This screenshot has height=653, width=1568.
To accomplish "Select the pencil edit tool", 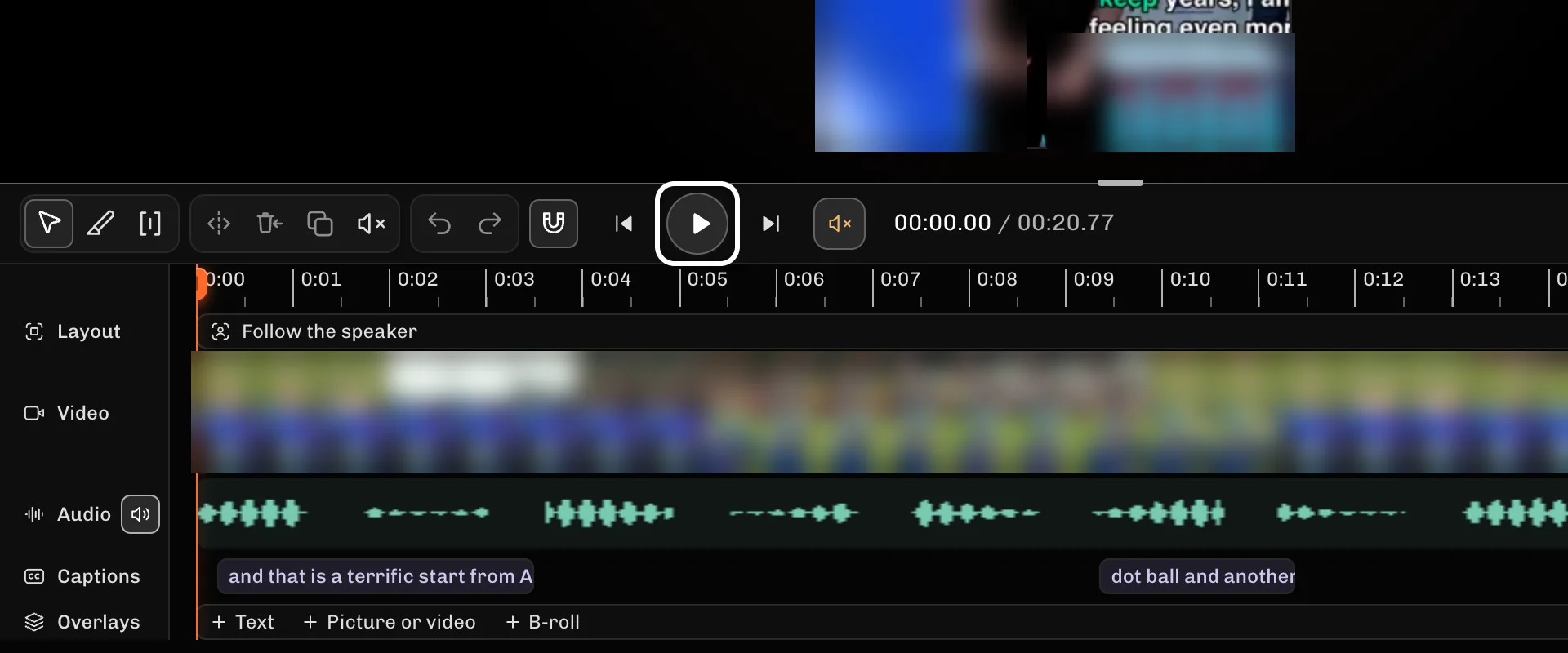I will point(100,223).
